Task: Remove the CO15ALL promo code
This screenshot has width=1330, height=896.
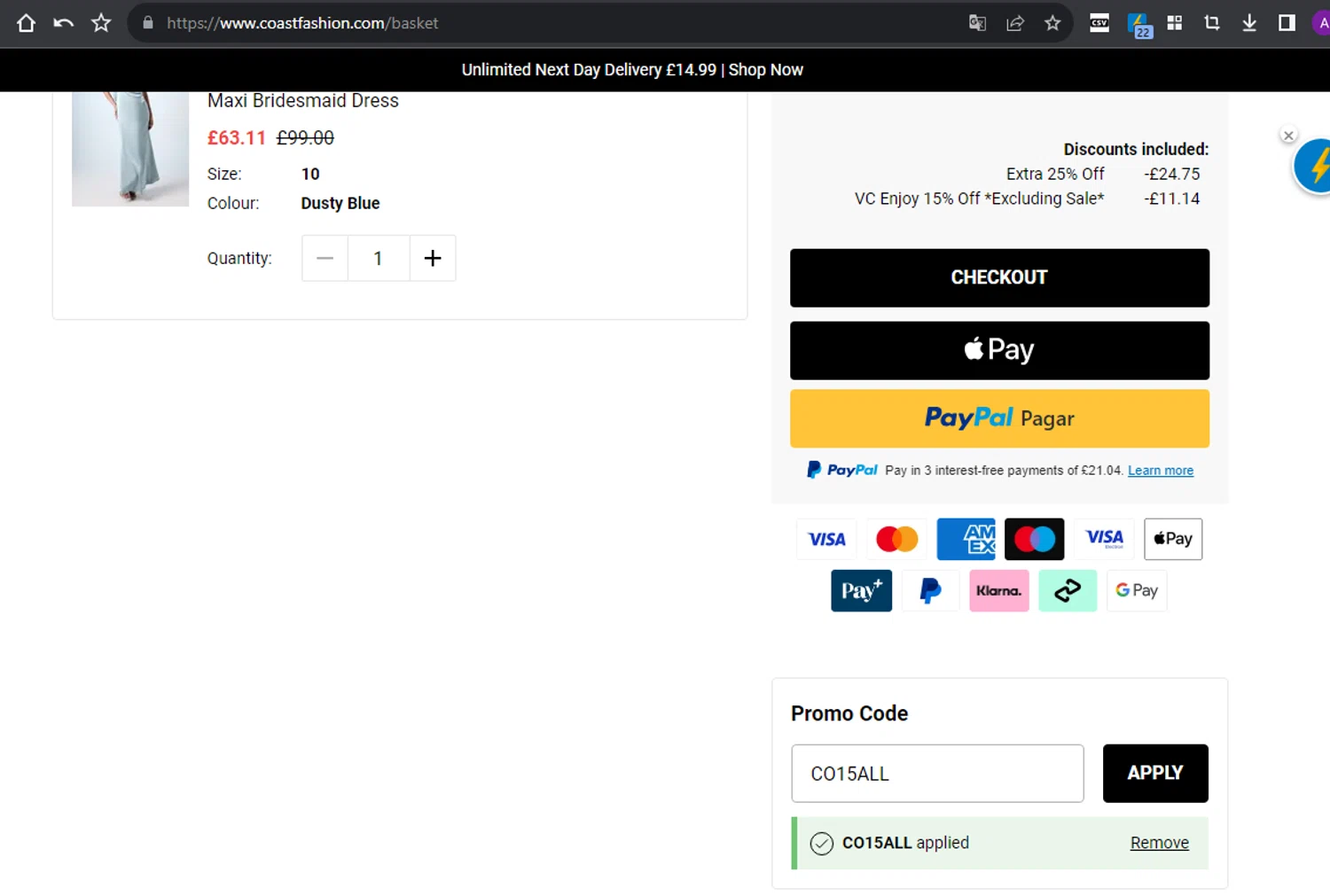Action: [1159, 843]
